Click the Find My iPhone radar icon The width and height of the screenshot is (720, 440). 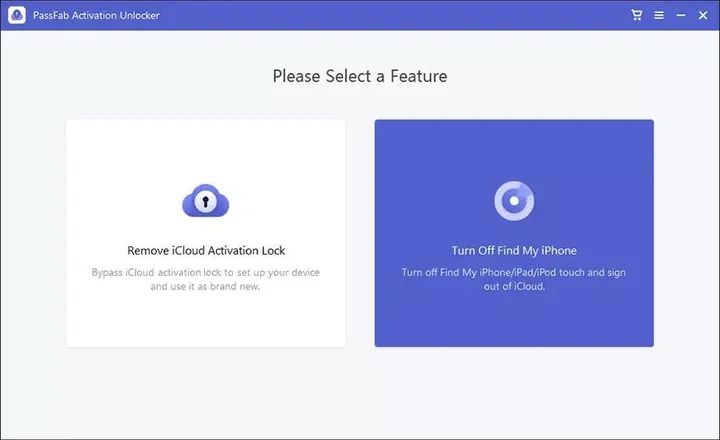(514, 201)
